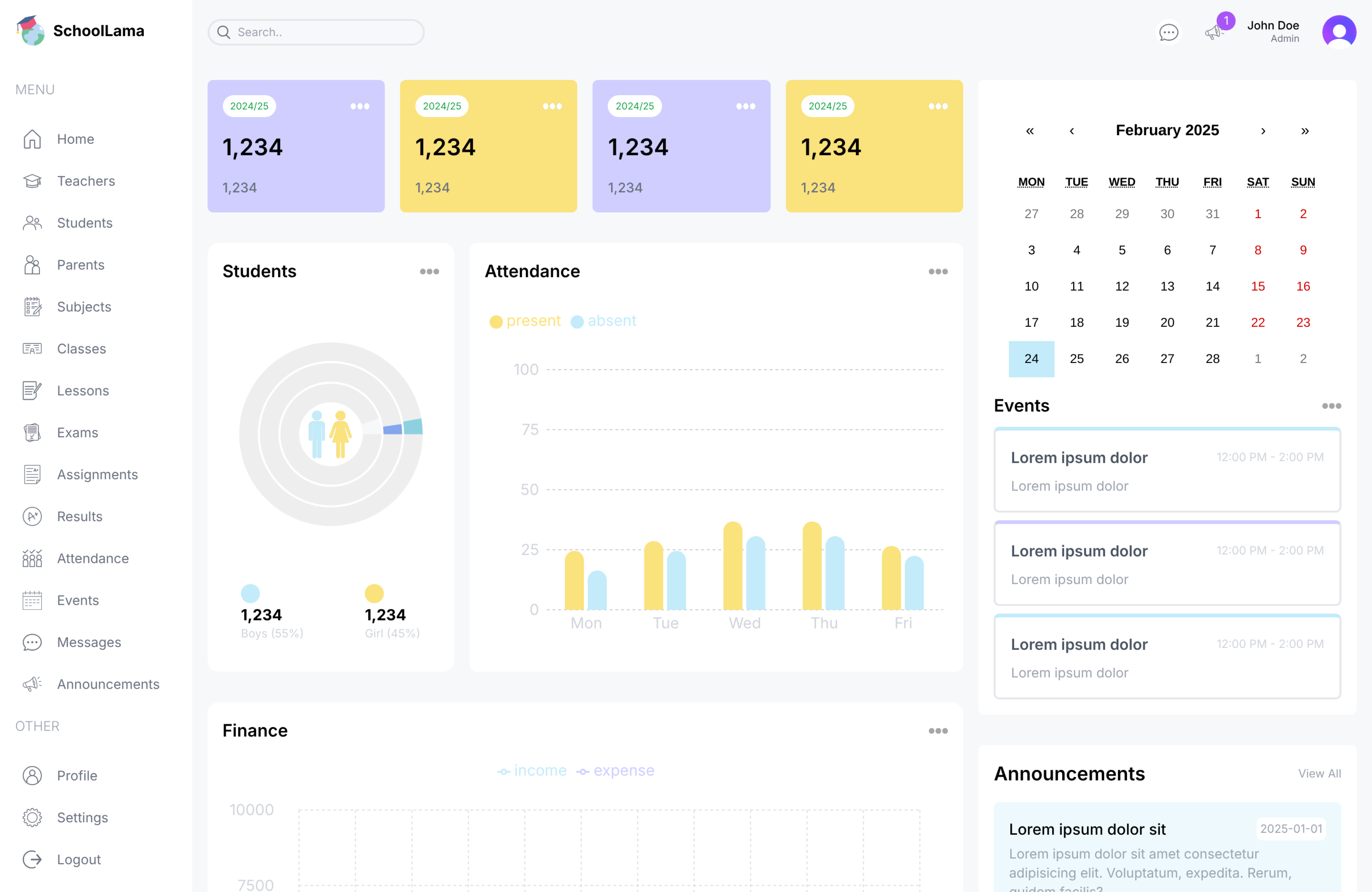Select February 14 in the calendar
The width and height of the screenshot is (1372, 892).
[x=1212, y=286]
